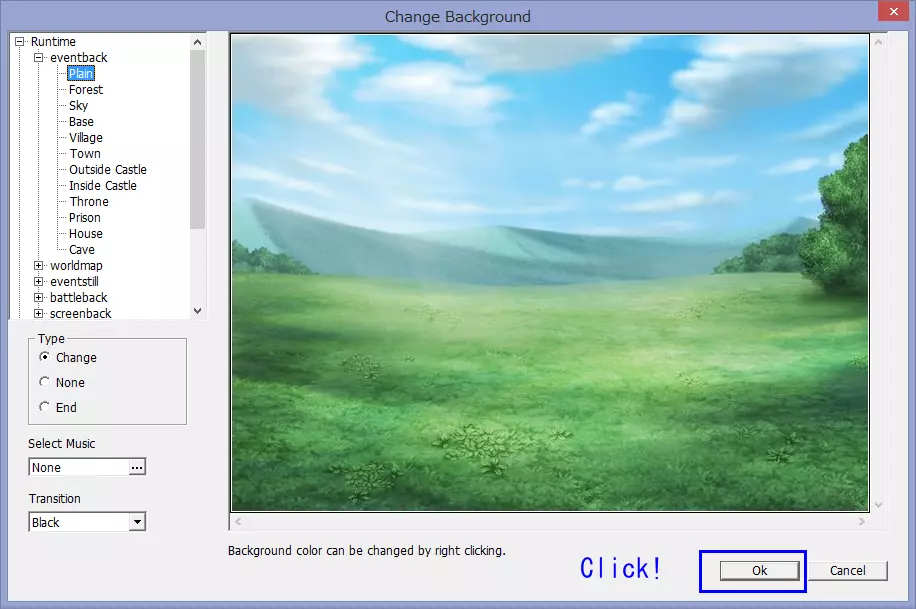916x609 pixels.
Task: Confirm with the Ok button
Action: [759, 570]
